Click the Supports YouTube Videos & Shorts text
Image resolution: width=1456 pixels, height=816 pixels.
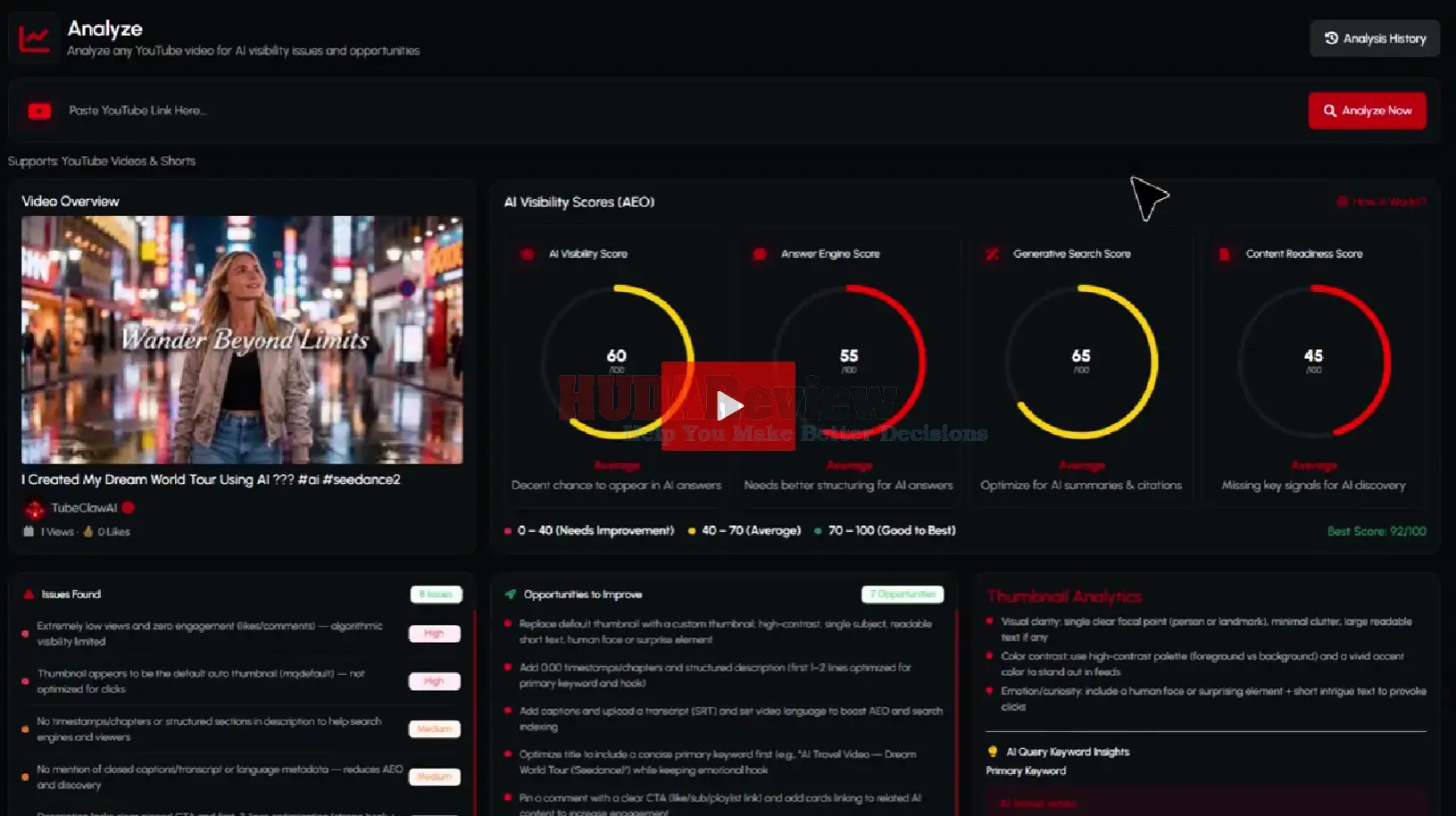(x=102, y=161)
